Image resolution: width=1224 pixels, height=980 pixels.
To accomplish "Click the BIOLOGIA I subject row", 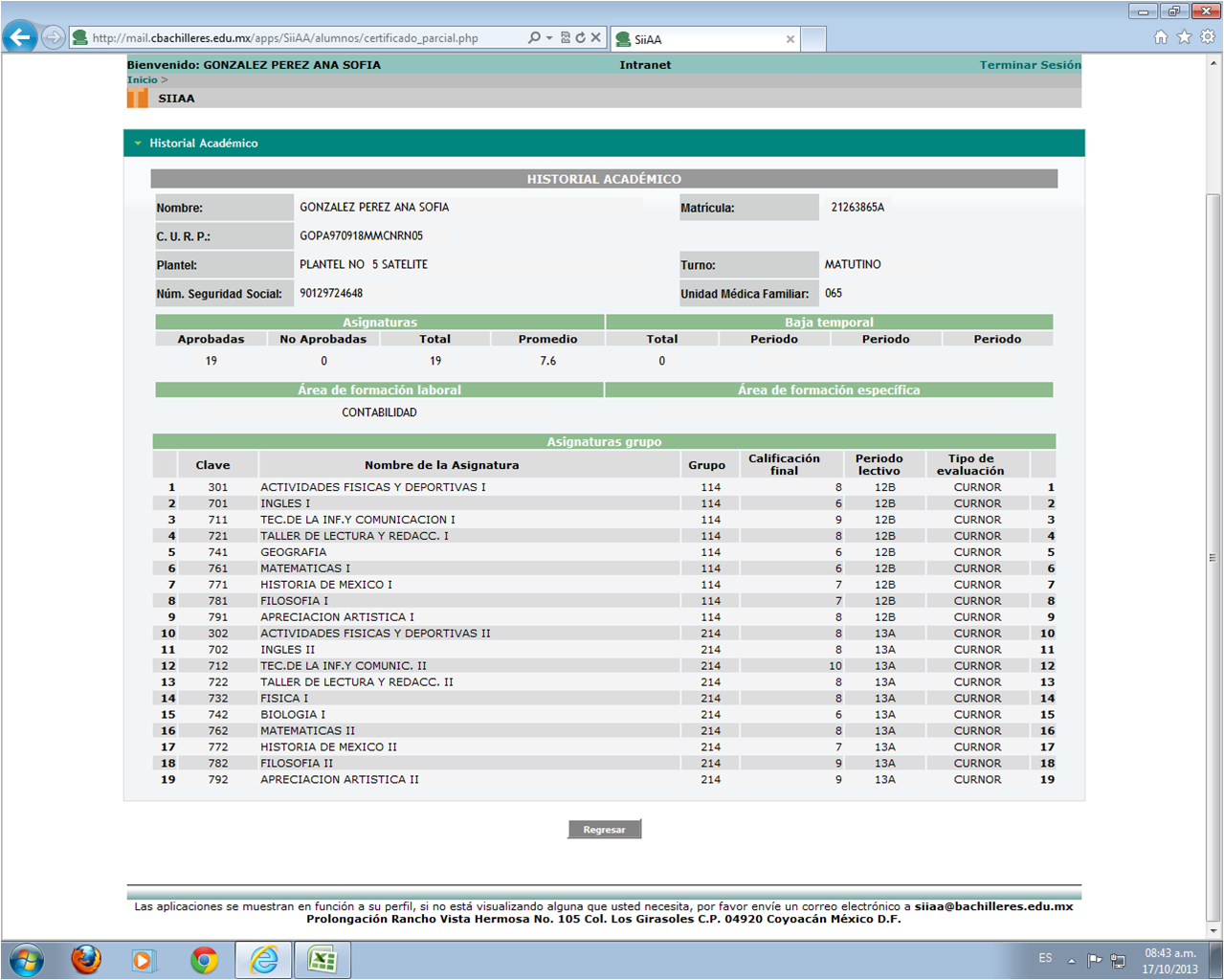I will pyautogui.click(x=605, y=715).
